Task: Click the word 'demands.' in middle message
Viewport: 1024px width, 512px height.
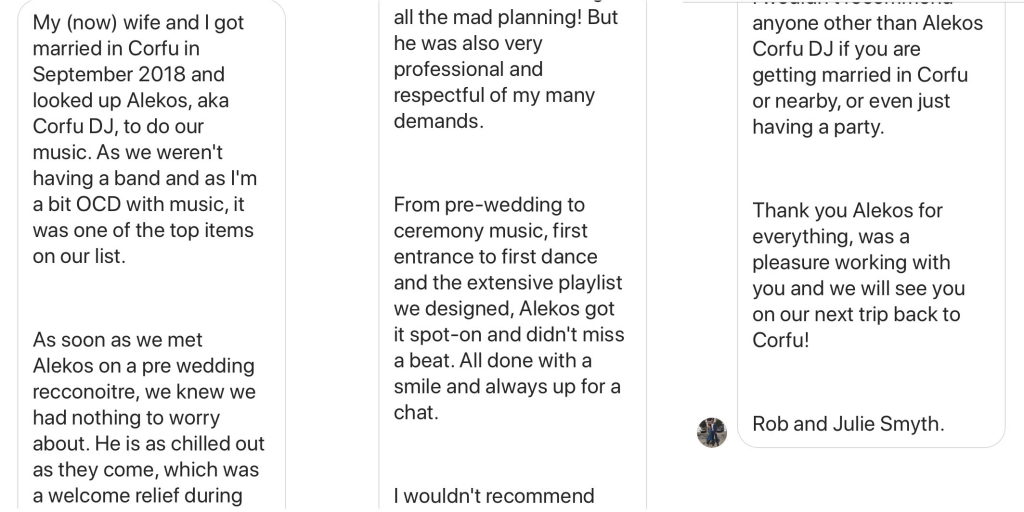Action: click(x=438, y=121)
